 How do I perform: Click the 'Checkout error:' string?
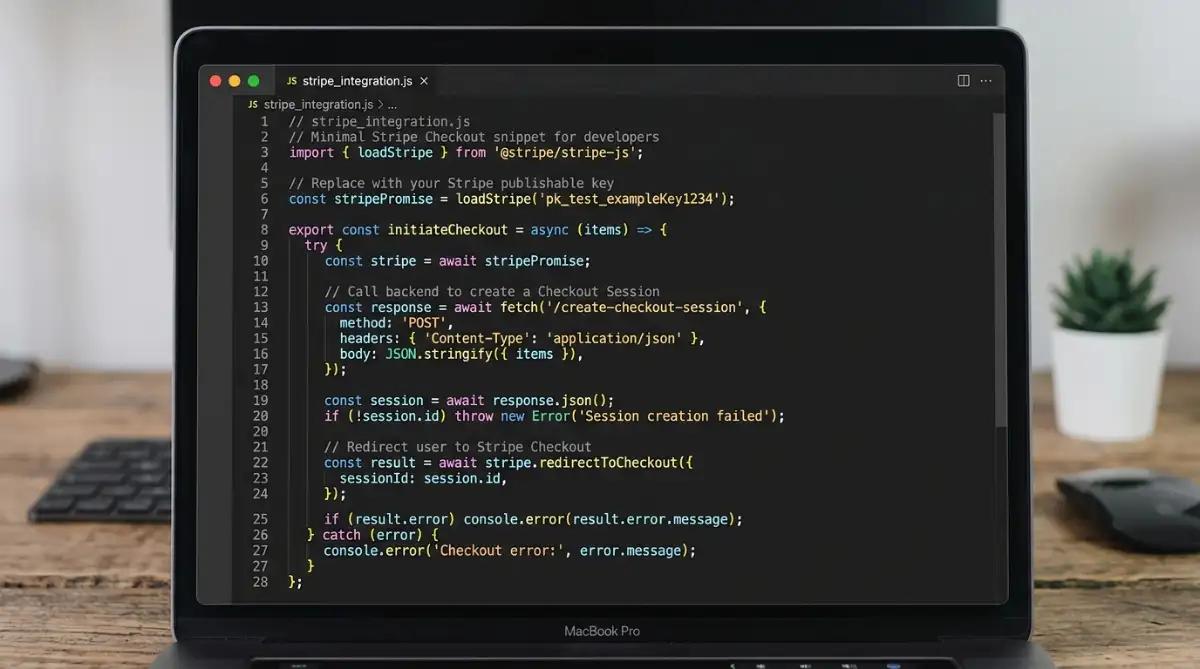coord(499,550)
